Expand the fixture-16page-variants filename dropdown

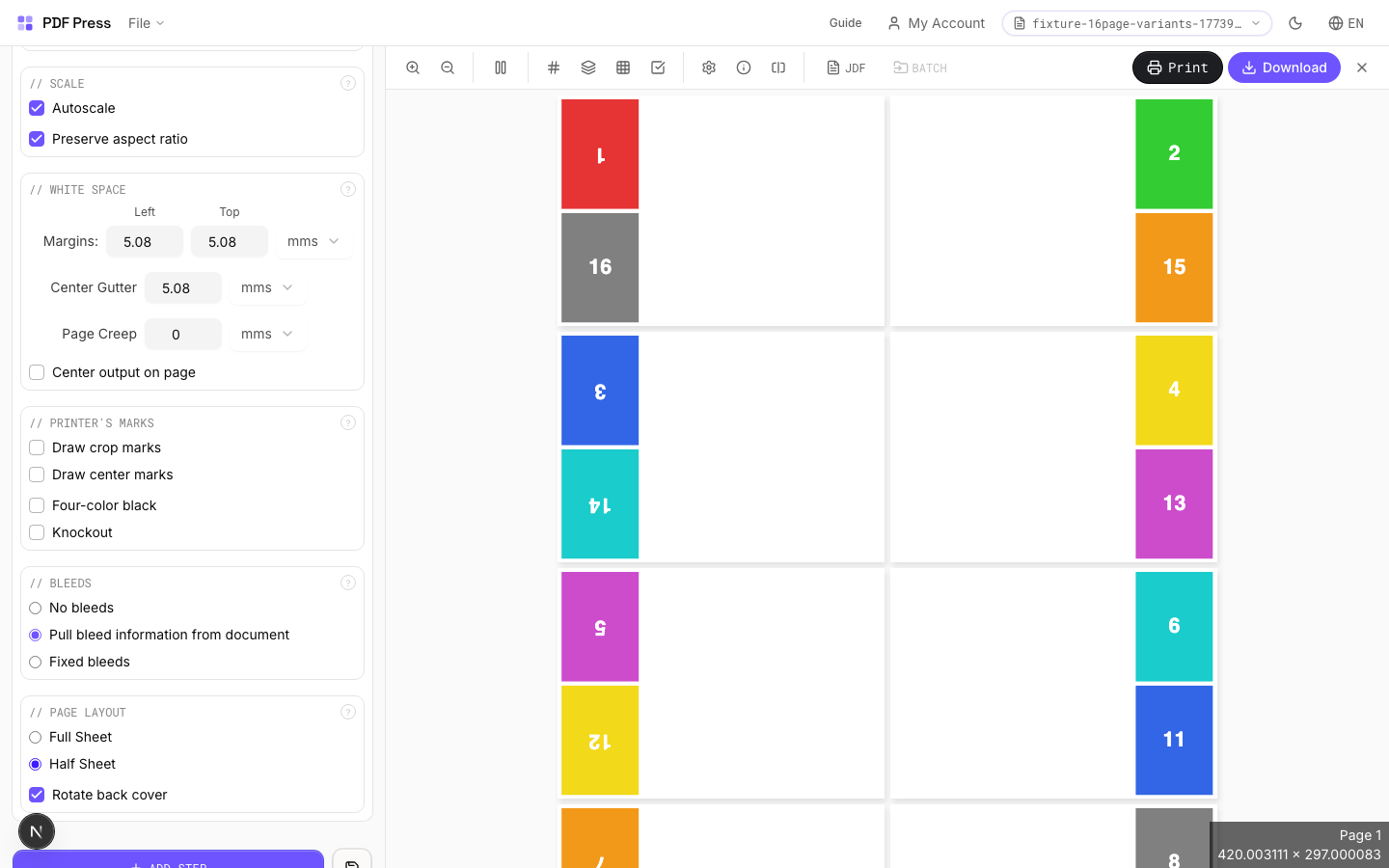point(1136,23)
